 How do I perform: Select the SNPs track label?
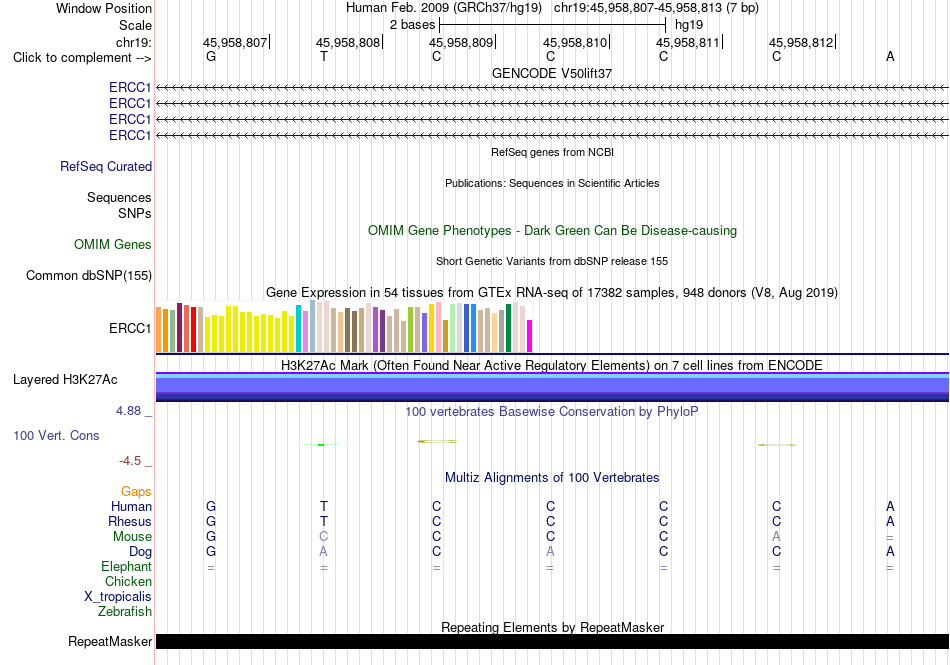click(135, 213)
